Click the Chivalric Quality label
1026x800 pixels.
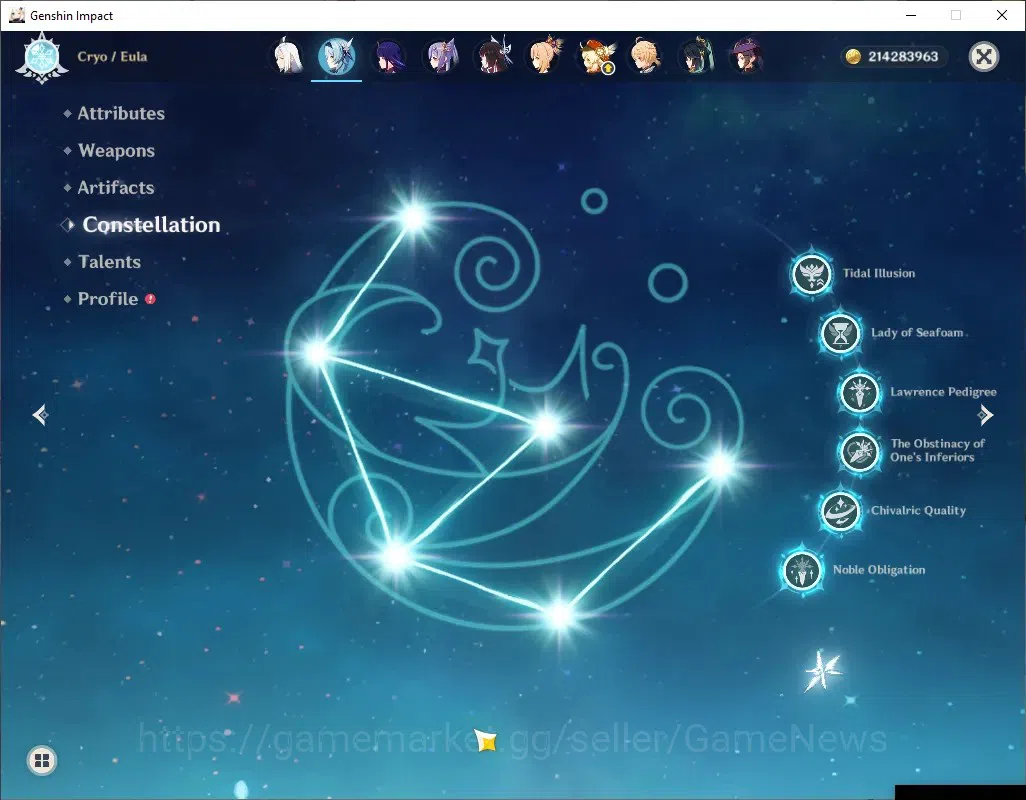pos(918,510)
